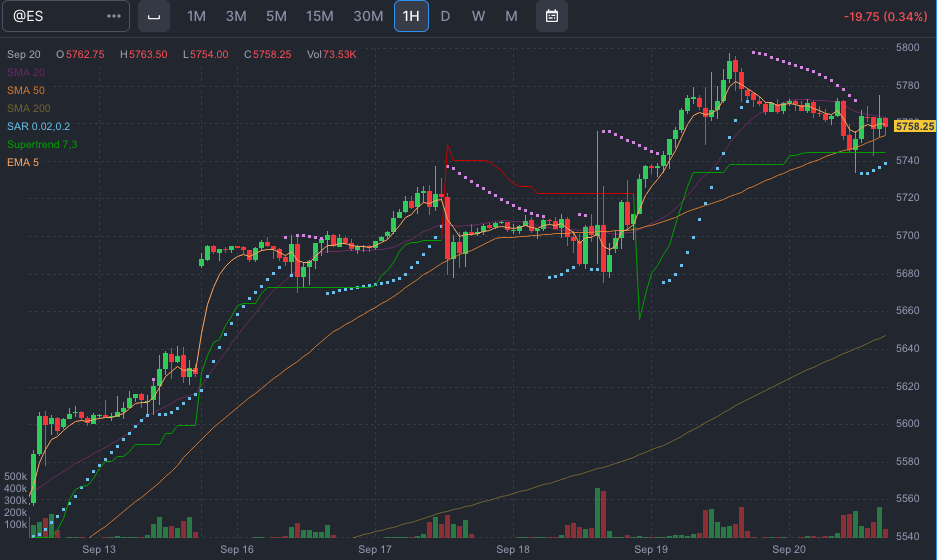This screenshot has height=560, width=937.
Task: Select the EMA 5 indicator legend
Action: [23, 162]
